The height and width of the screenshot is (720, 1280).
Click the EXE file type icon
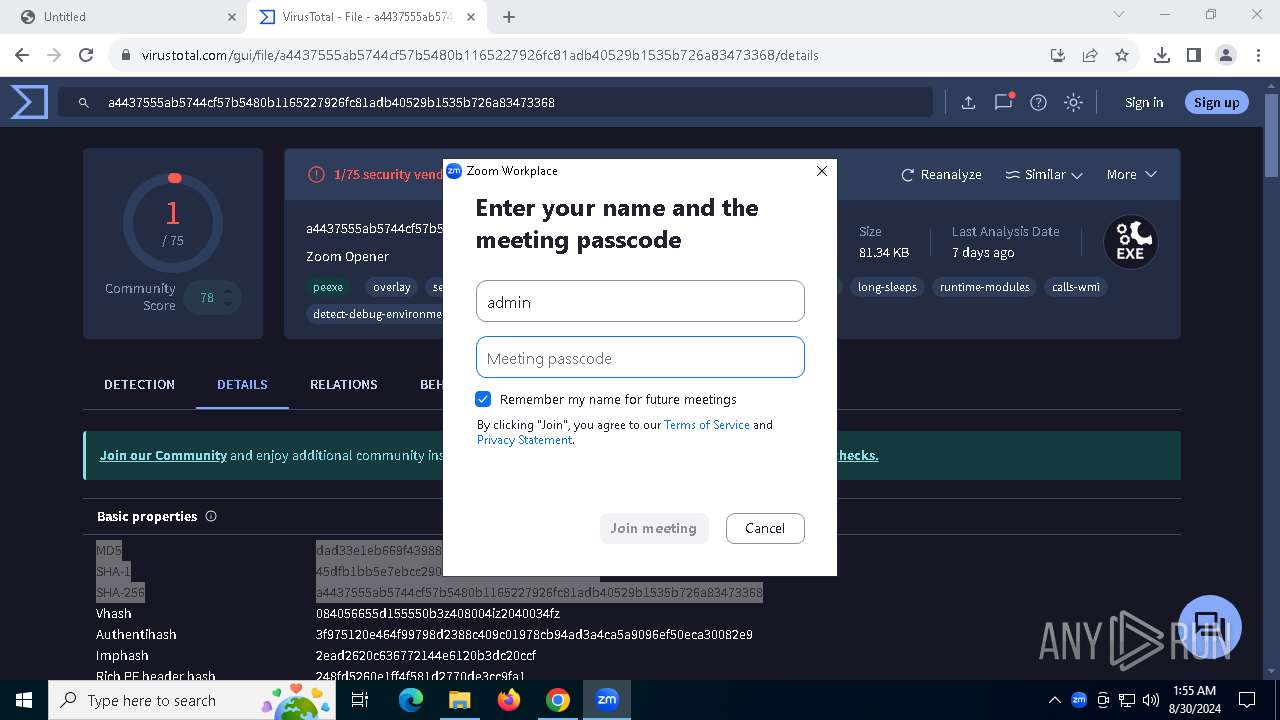click(x=1130, y=242)
